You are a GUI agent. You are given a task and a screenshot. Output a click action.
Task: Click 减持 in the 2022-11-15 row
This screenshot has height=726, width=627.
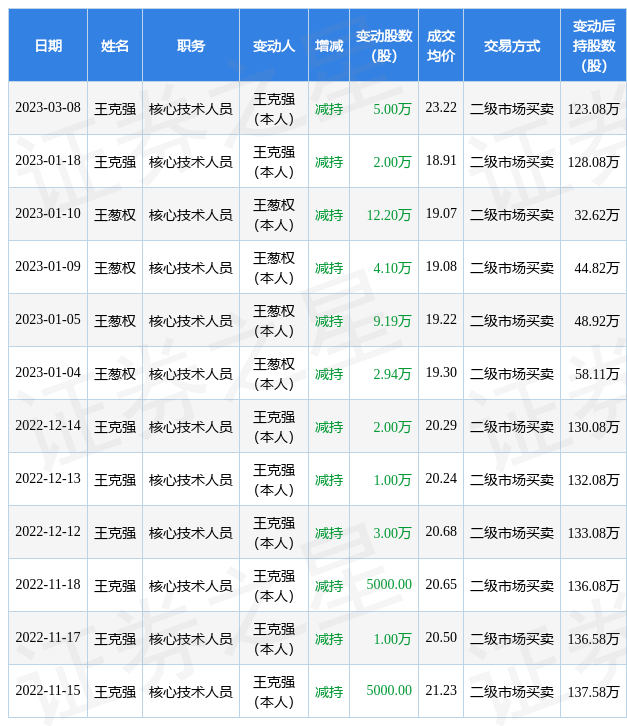329,692
